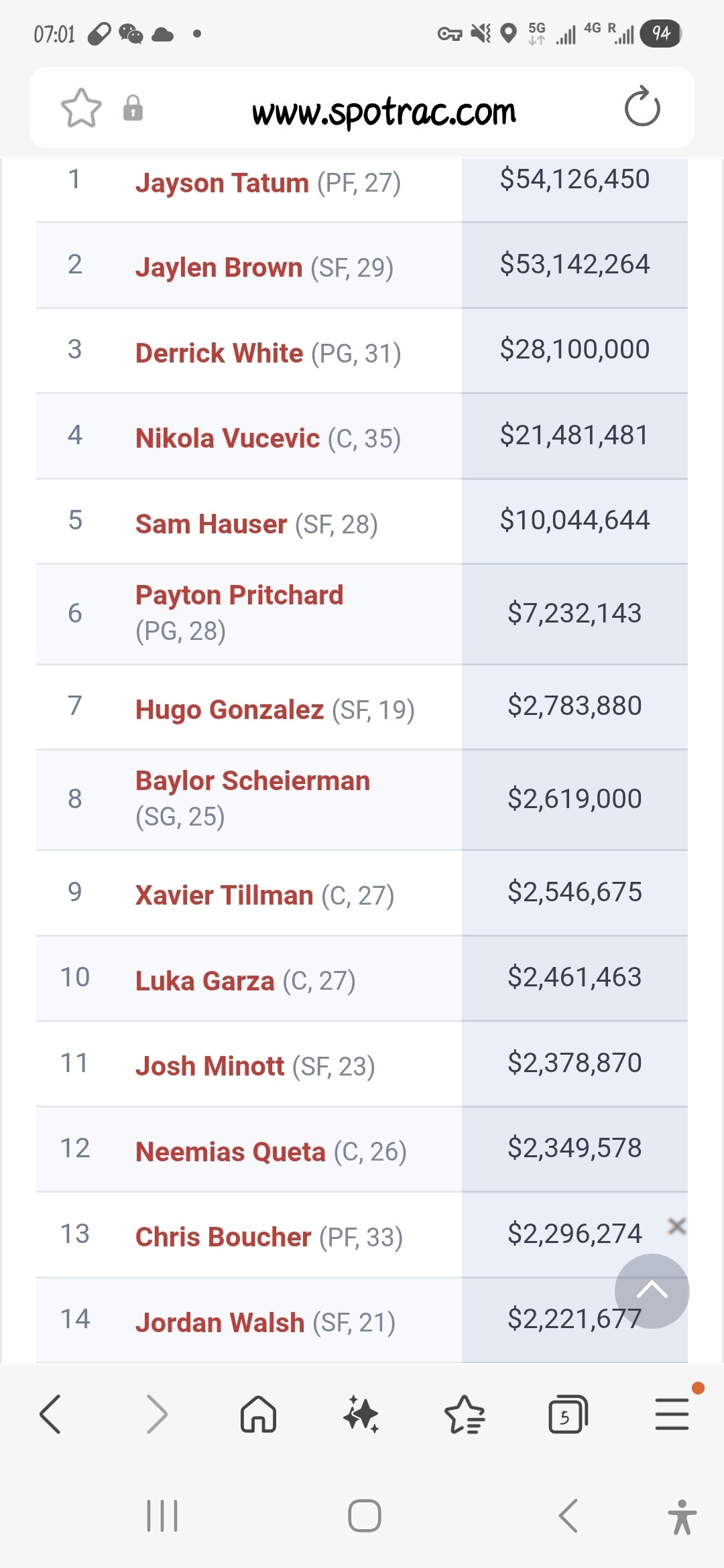Go back using the browser back arrow
724x1568 pixels.
point(51,1415)
